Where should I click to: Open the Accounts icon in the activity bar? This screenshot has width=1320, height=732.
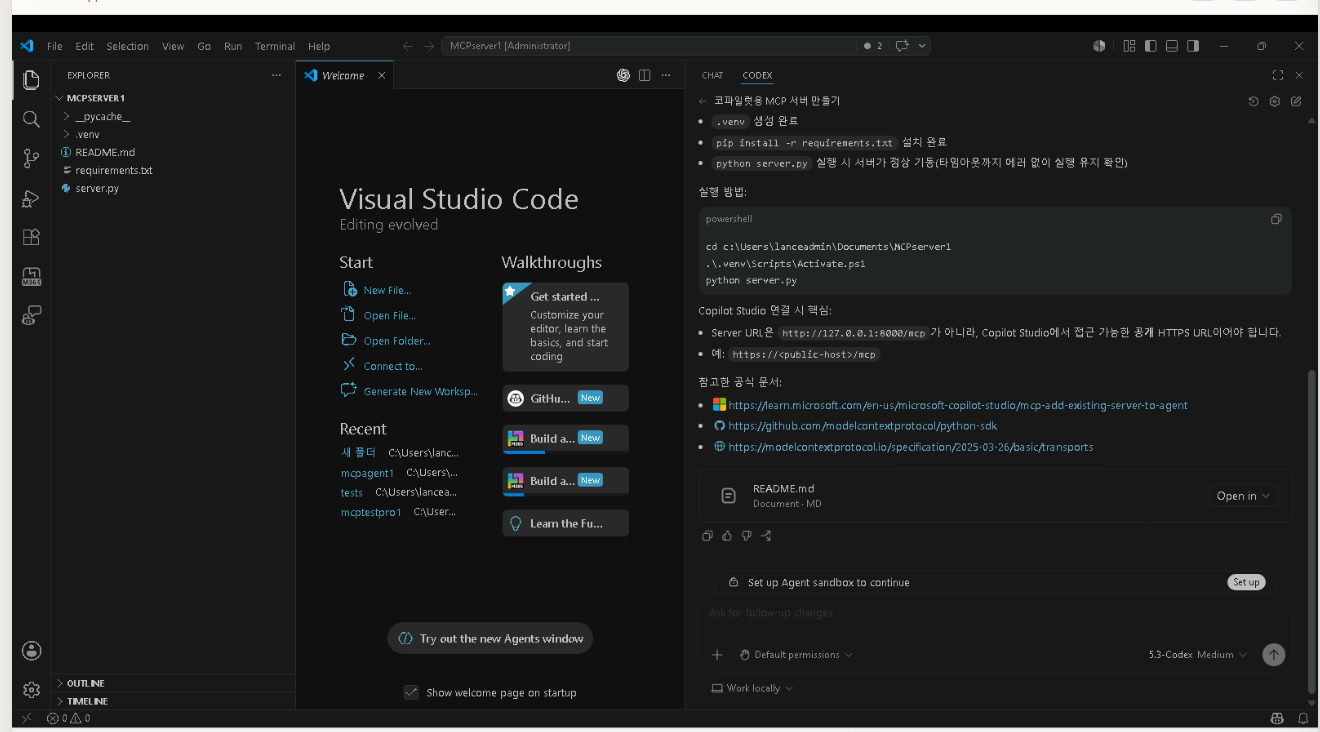(31, 651)
